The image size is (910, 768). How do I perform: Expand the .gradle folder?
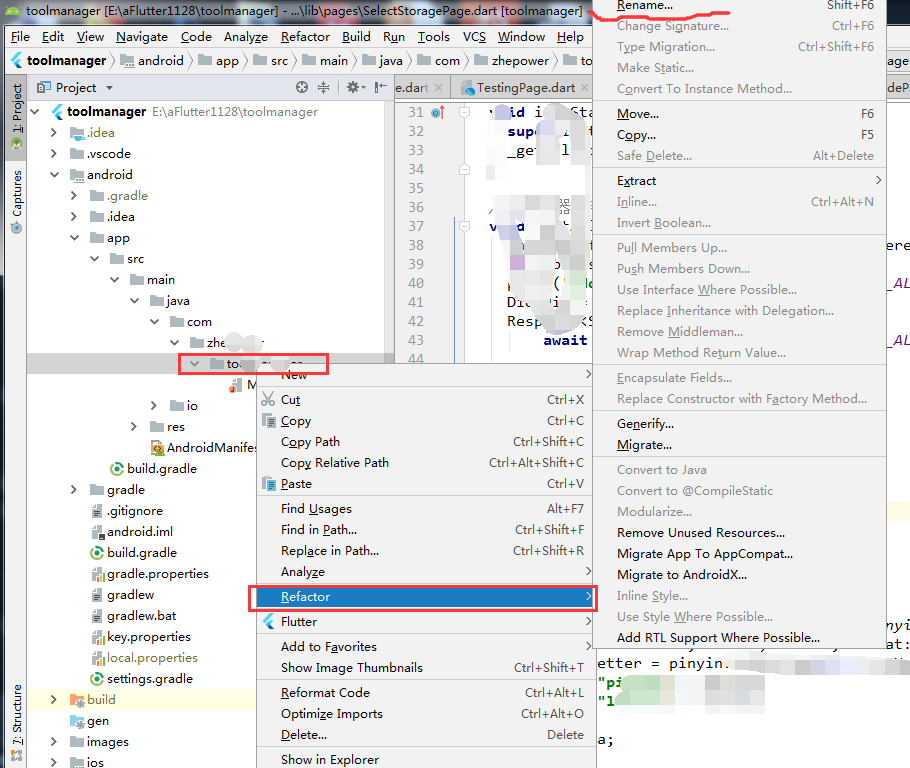coord(74,196)
